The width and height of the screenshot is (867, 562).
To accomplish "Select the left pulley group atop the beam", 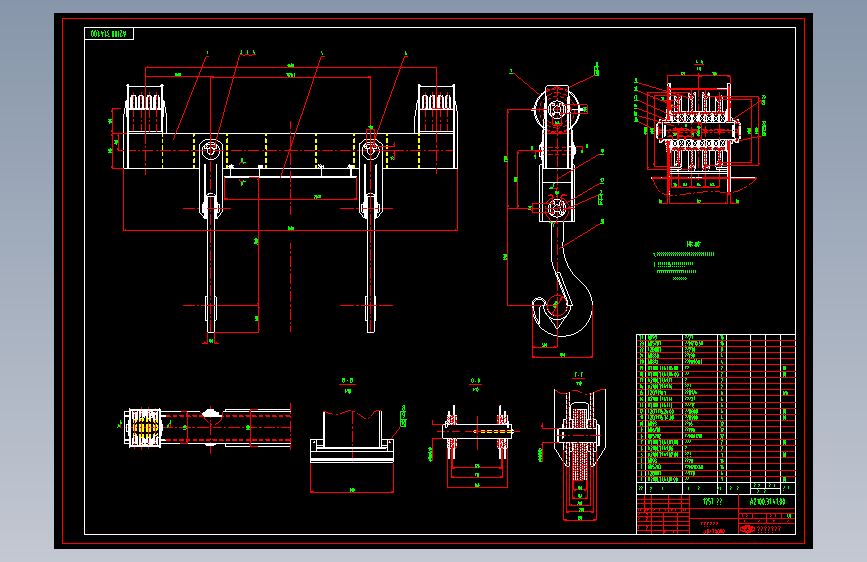I will pyautogui.click(x=145, y=108).
